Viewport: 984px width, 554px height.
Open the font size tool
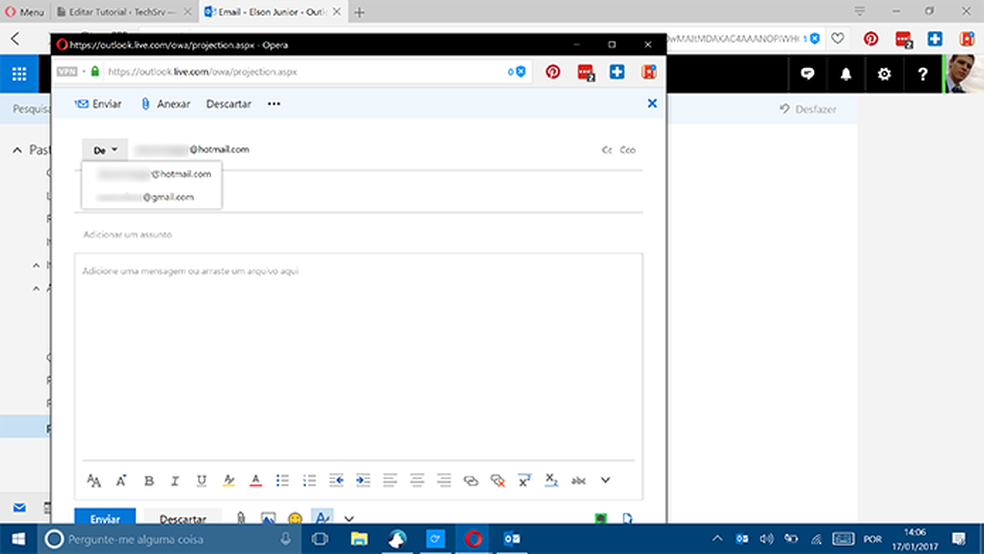tap(94, 481)
